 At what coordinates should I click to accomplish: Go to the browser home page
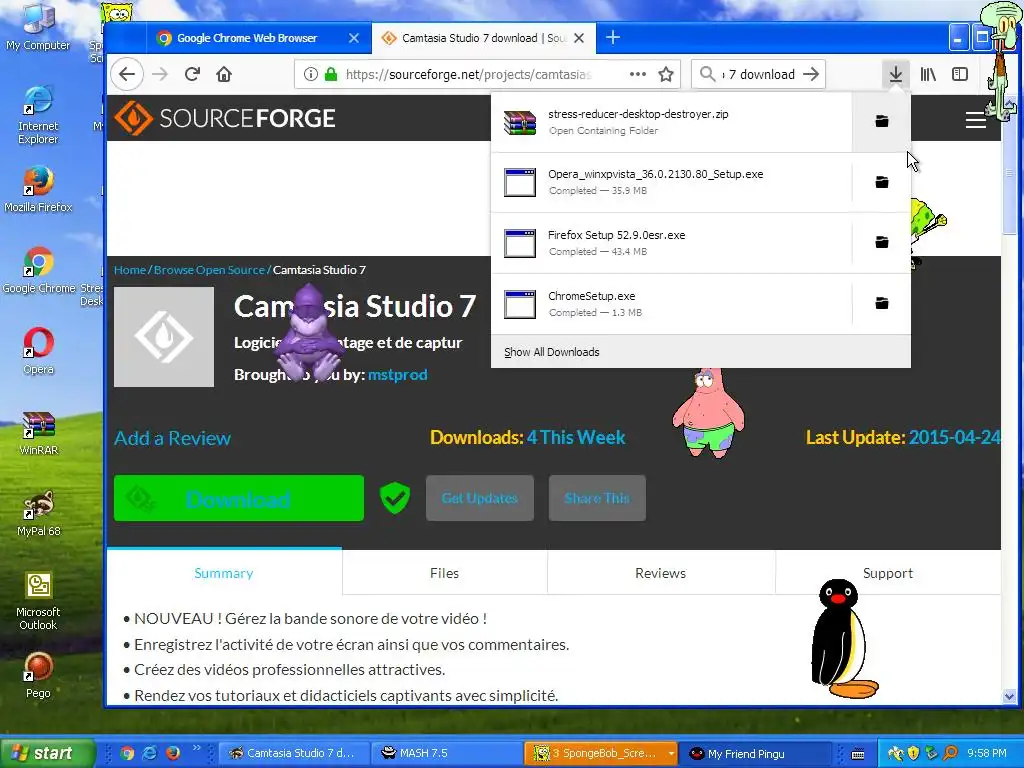pos(224,74)
